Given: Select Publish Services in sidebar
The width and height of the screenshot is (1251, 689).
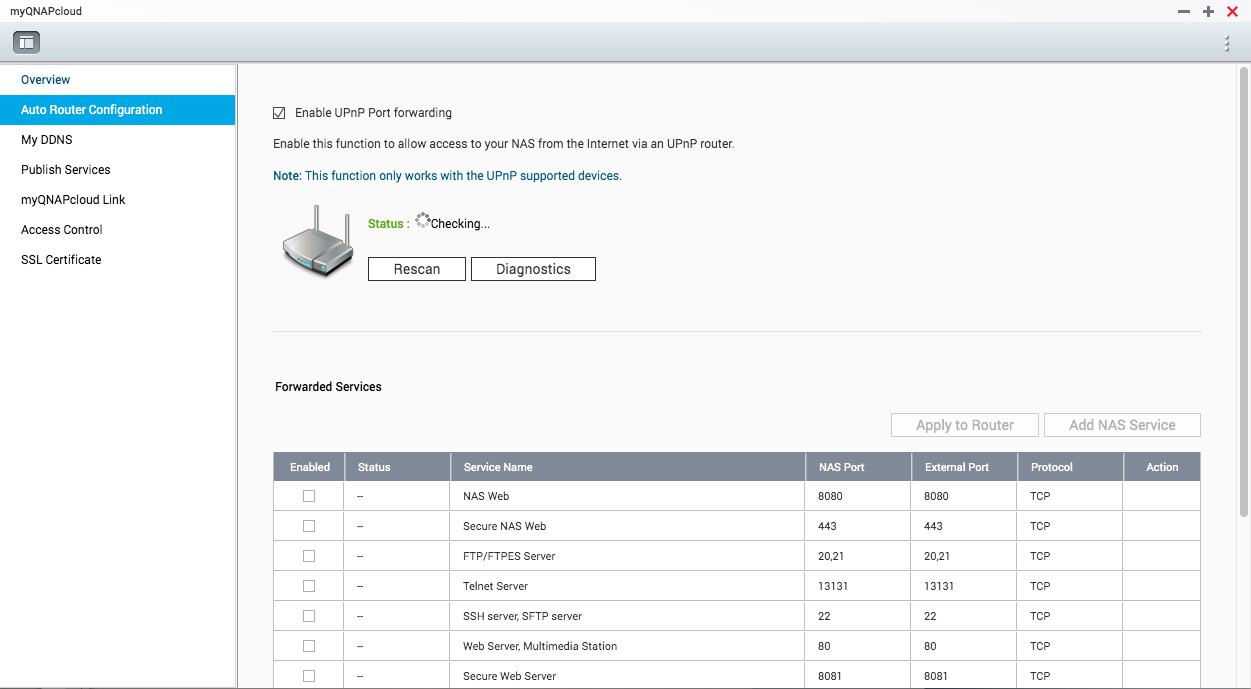Looking at the screenshot, I should click(66, 170).
